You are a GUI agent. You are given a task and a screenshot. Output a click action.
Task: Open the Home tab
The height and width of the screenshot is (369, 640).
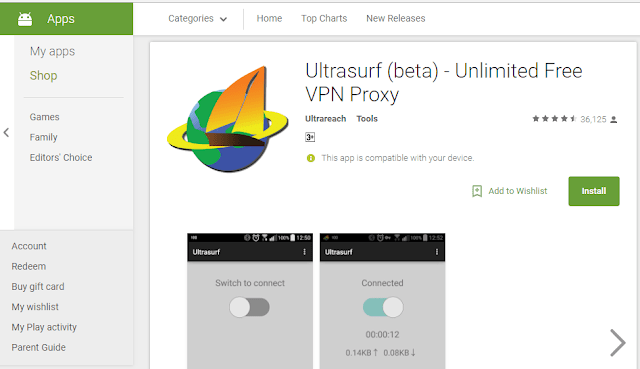(x=269, y=18)
